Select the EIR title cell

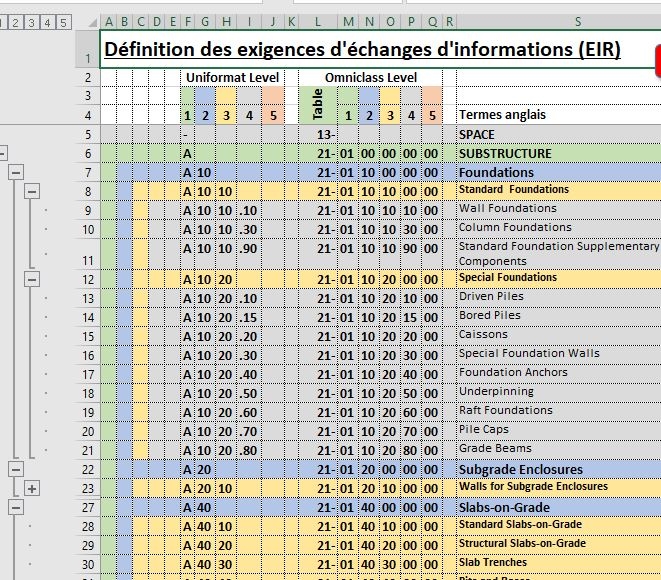(x=380, y=49)
